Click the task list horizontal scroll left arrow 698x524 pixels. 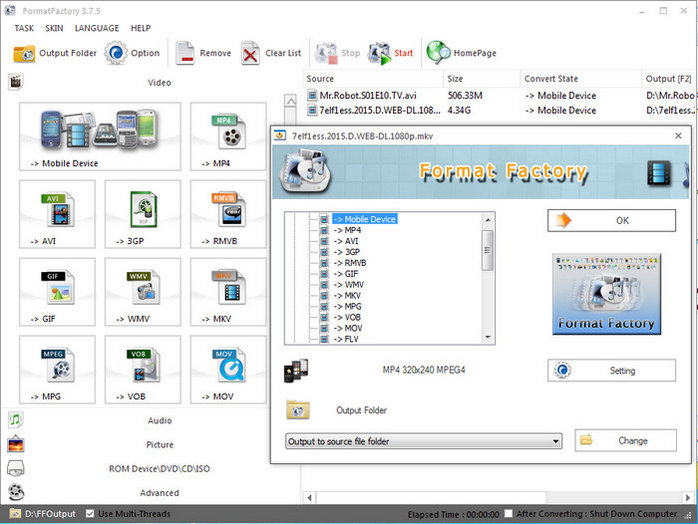[x=310, y=497]
